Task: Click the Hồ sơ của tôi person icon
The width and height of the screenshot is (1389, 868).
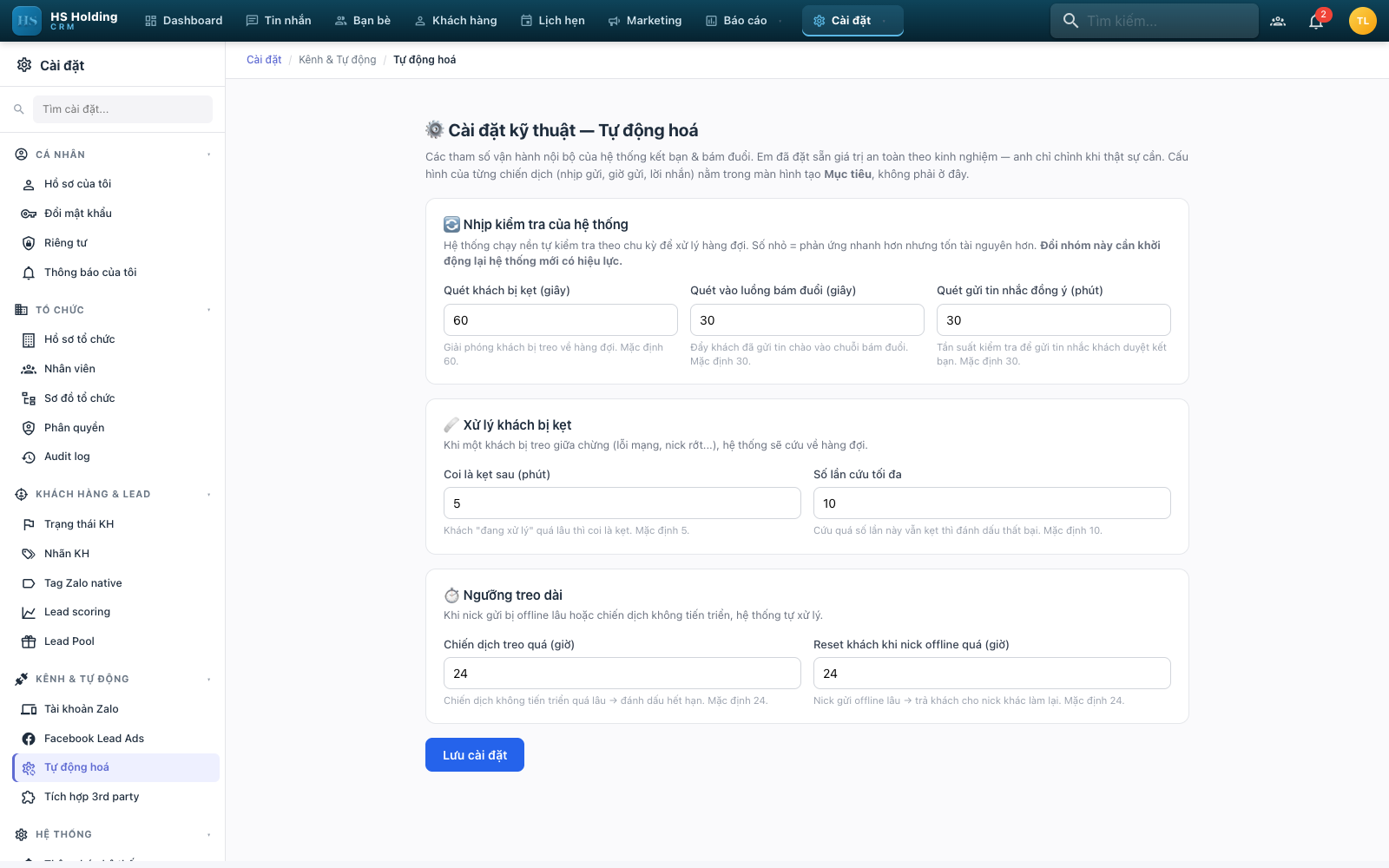Action: tap(29, 184)
